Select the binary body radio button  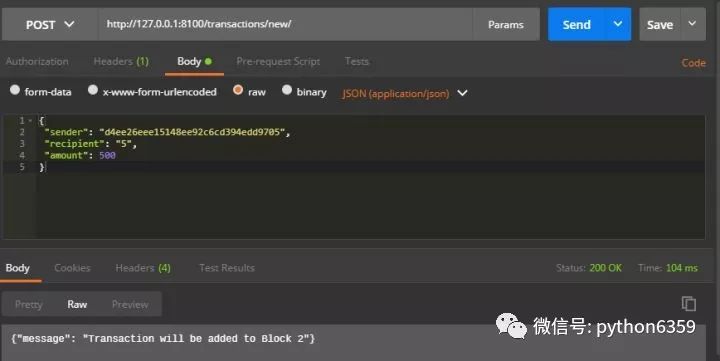tap(287, 90)
